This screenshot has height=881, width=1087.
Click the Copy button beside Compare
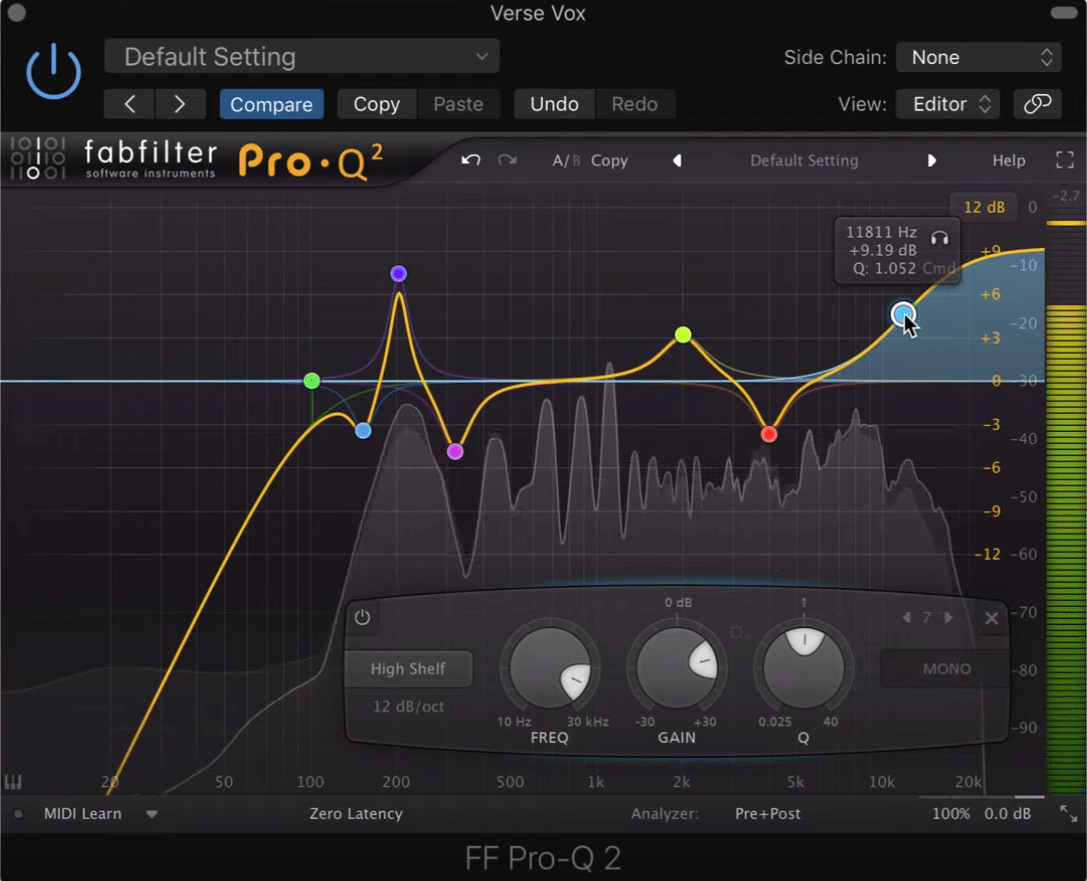pos(376,104)
